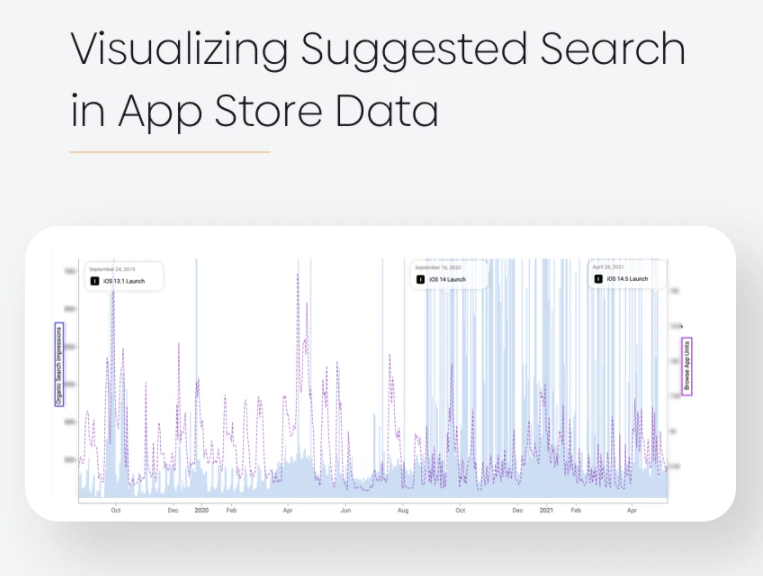Click the iOS 14 Launch label text
Viewport: 763px width, 576px height.
[448, 279]
